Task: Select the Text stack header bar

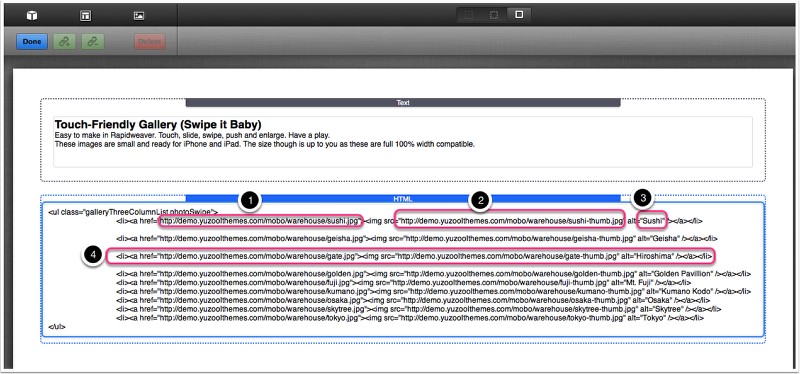Action: [x=403, y=103]
